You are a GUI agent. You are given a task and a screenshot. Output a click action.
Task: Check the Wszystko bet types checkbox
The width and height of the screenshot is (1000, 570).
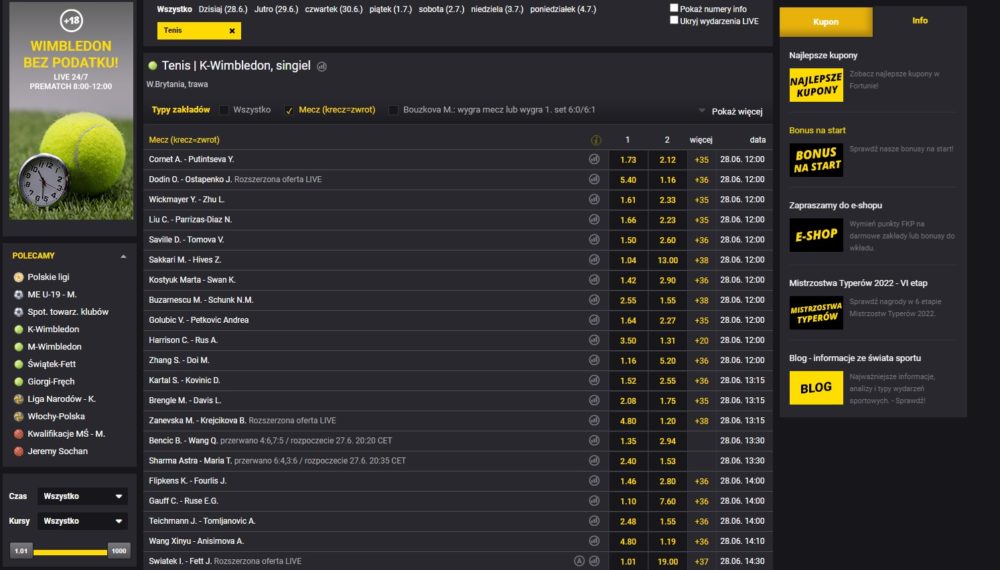coord(224,110)
